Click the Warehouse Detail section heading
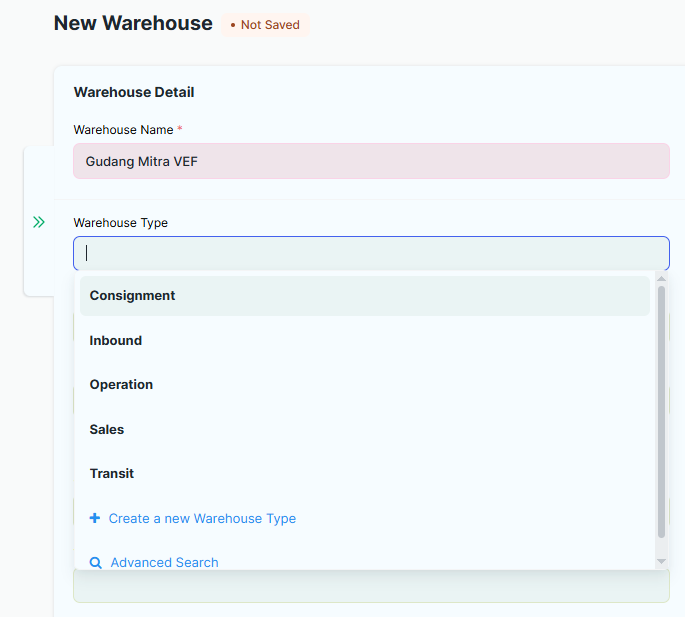Viewport: 685px width, 617px height. (134, 92)
